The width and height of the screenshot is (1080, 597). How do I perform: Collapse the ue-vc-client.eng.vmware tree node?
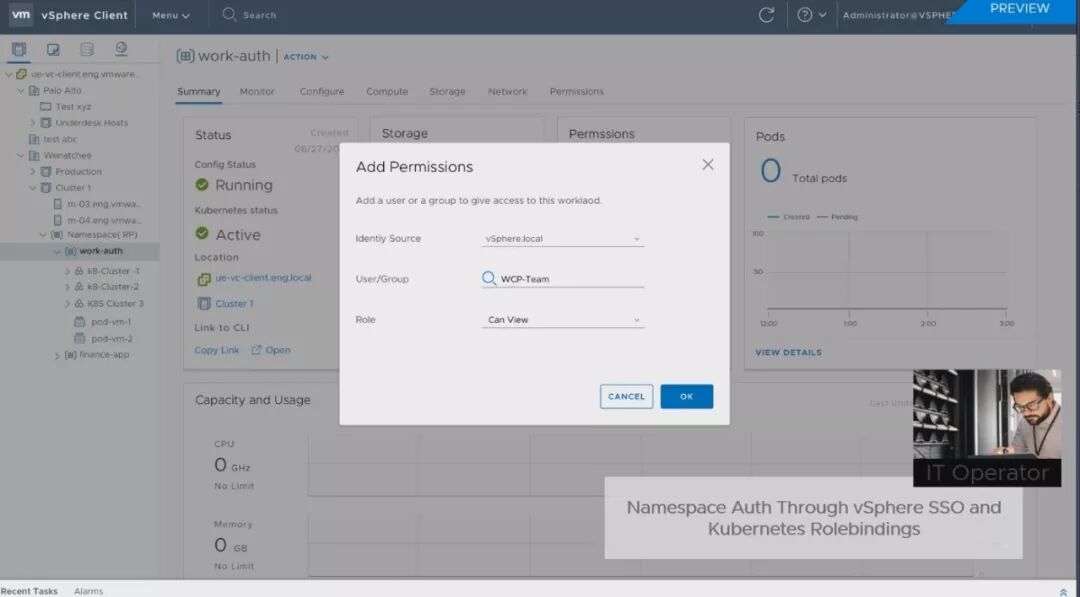[x=9, y=74]
